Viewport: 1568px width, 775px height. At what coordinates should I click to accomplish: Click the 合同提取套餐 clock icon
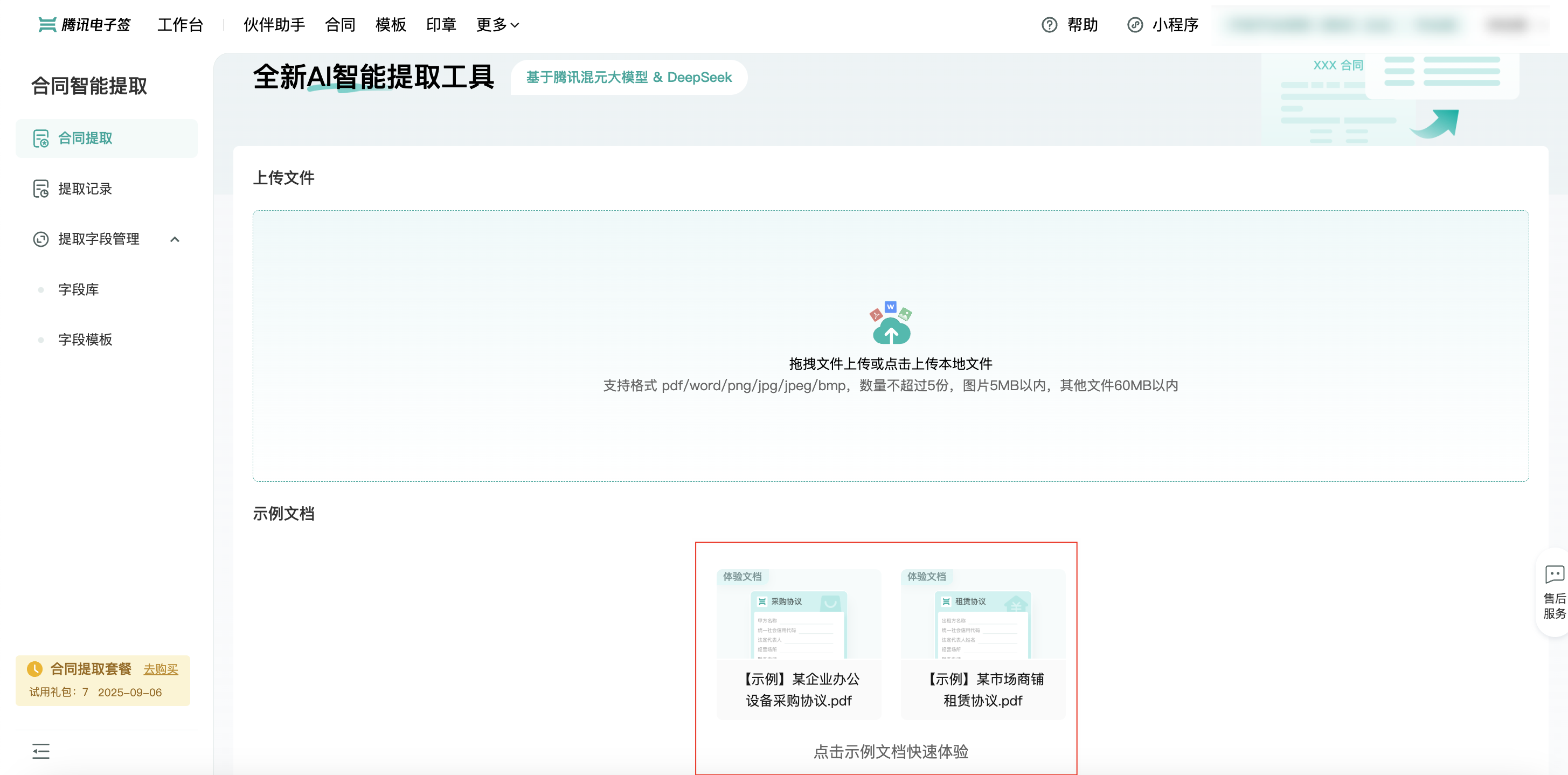point(34,669)
